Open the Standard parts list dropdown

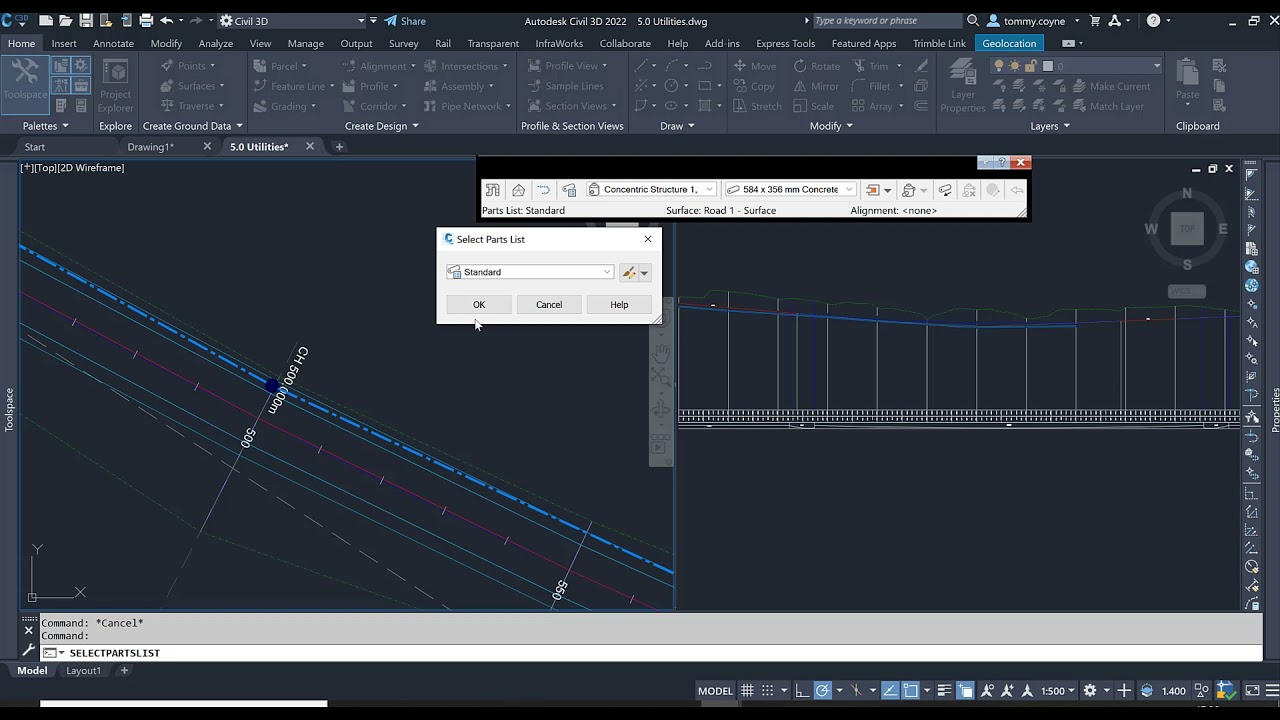(530, 272)
